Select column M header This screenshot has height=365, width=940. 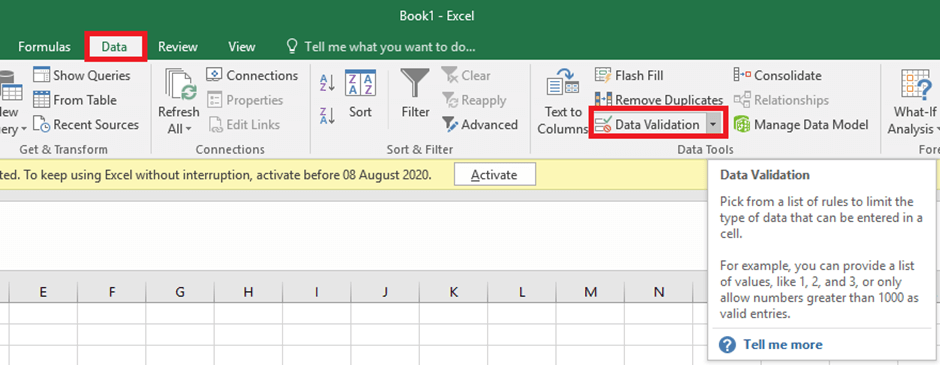pos(590,292)
